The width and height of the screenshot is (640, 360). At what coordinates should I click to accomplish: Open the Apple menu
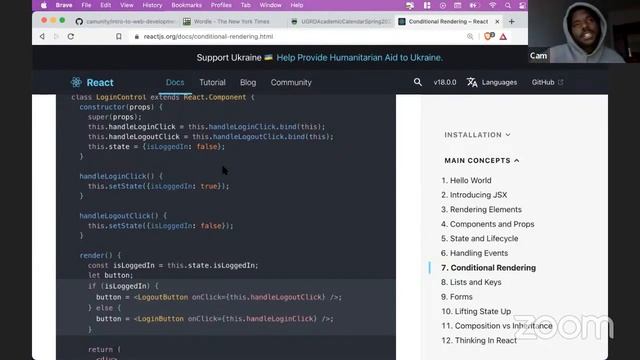coord(44,5)
